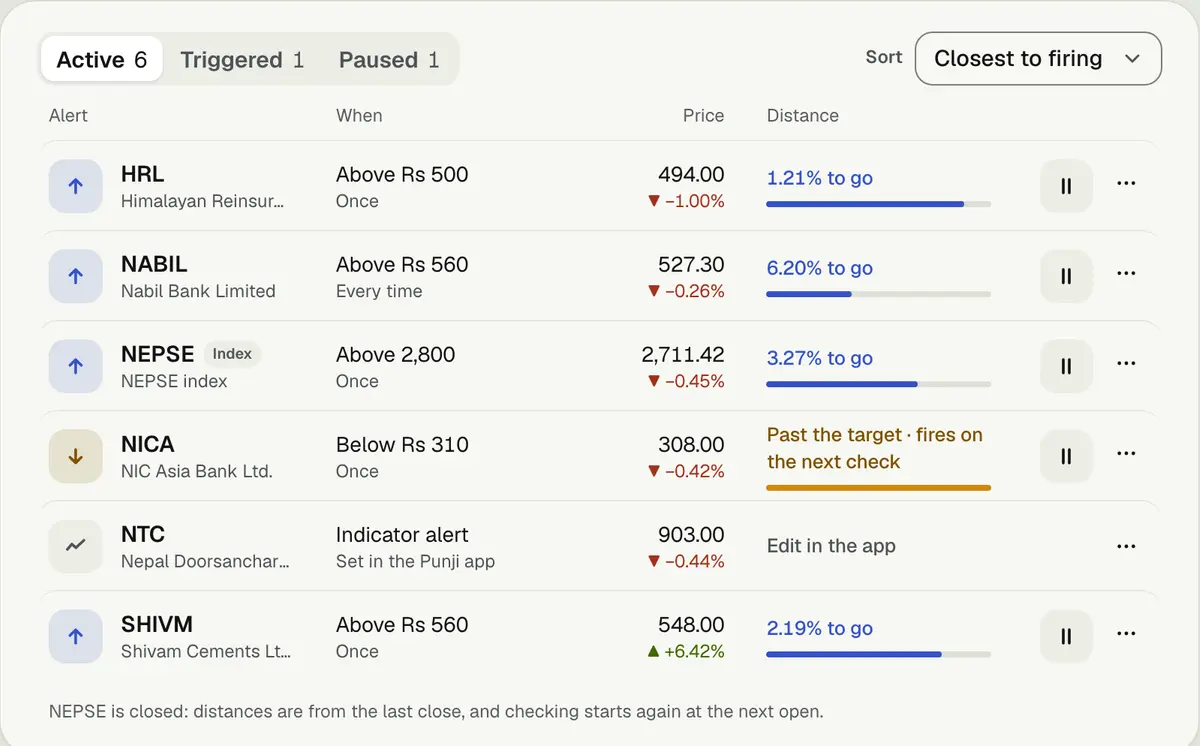The width and height of the screenshot is (1200, 746).
Task: Open more options for SHIVM alert
Action: 1126,634
